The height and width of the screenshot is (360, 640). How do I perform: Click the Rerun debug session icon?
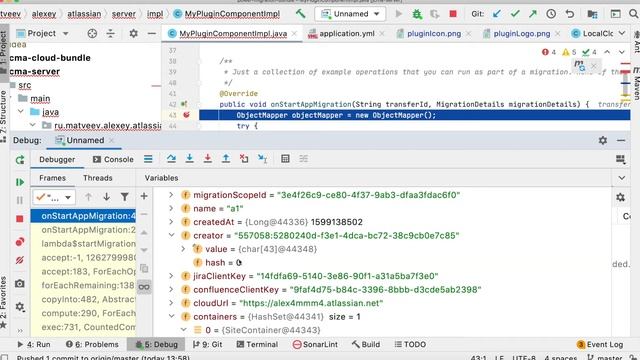click(20, 160)
